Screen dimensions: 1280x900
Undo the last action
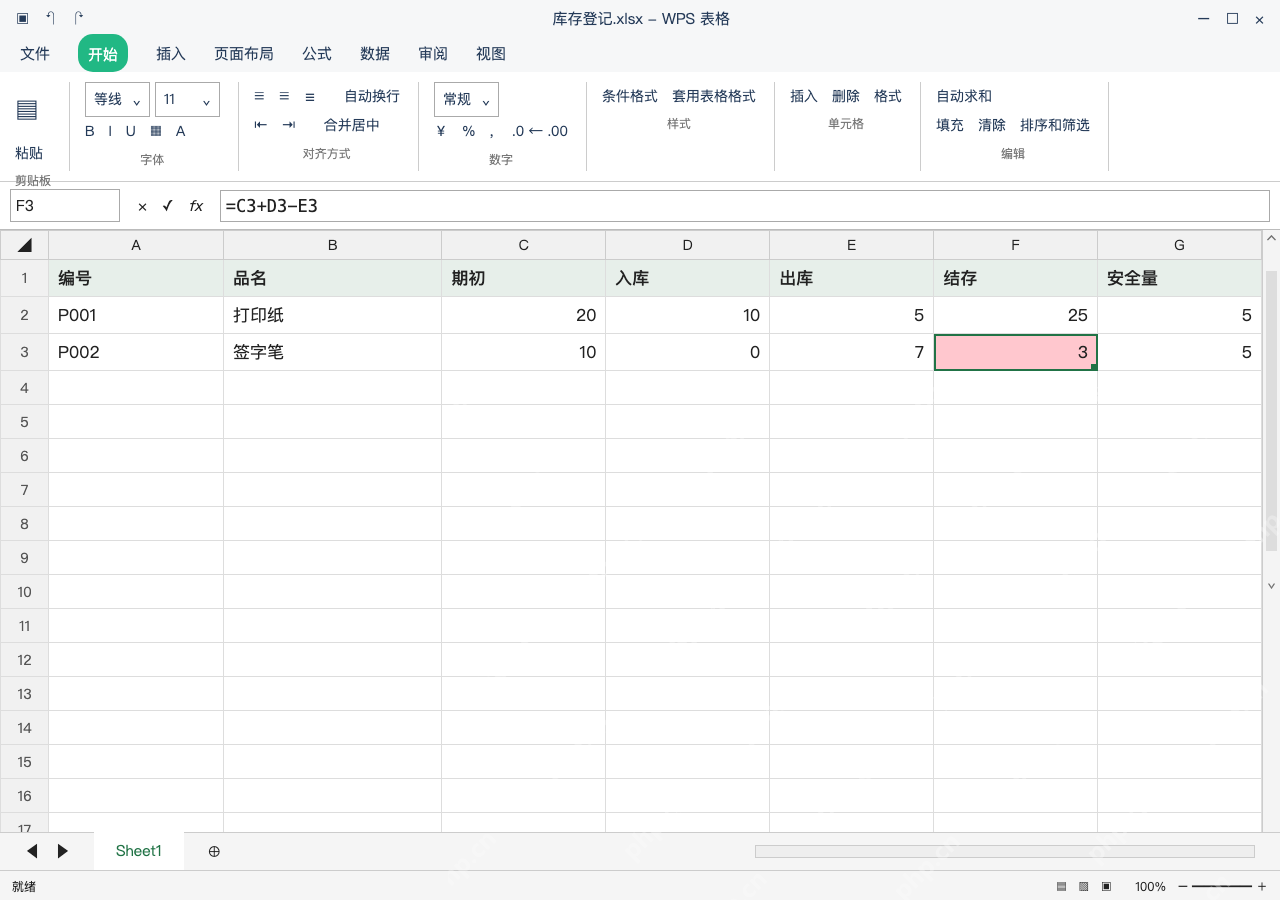coord(51,19)
